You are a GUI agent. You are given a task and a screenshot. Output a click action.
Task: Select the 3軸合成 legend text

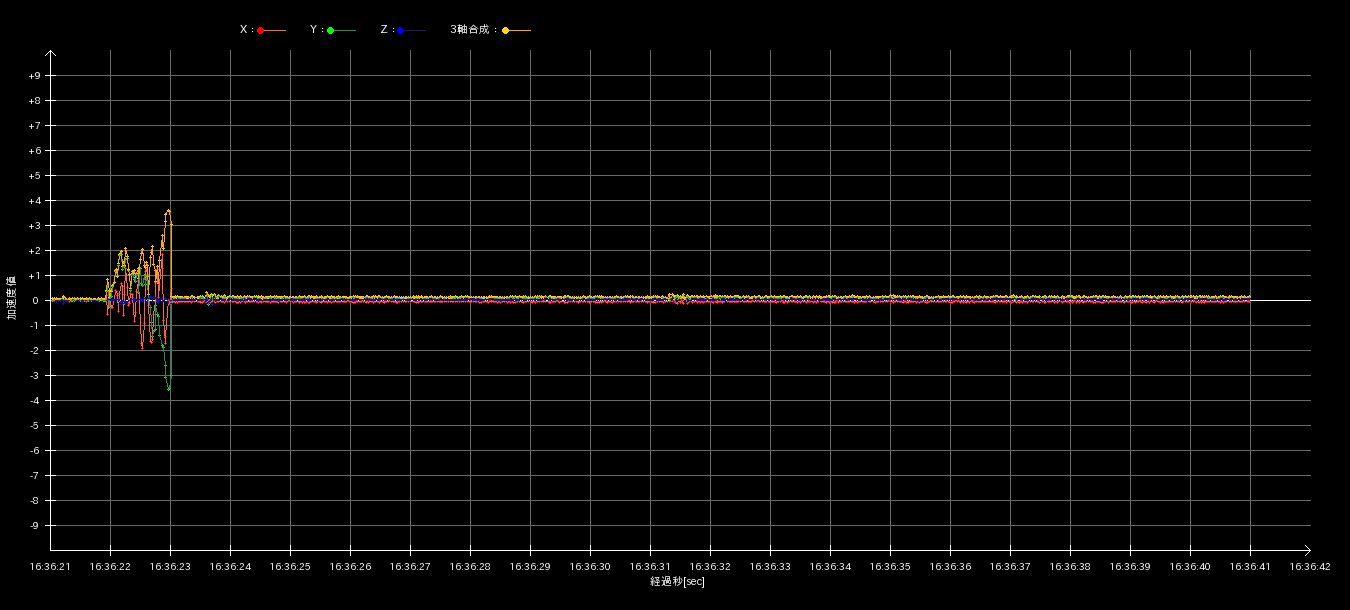coord(472,30)
